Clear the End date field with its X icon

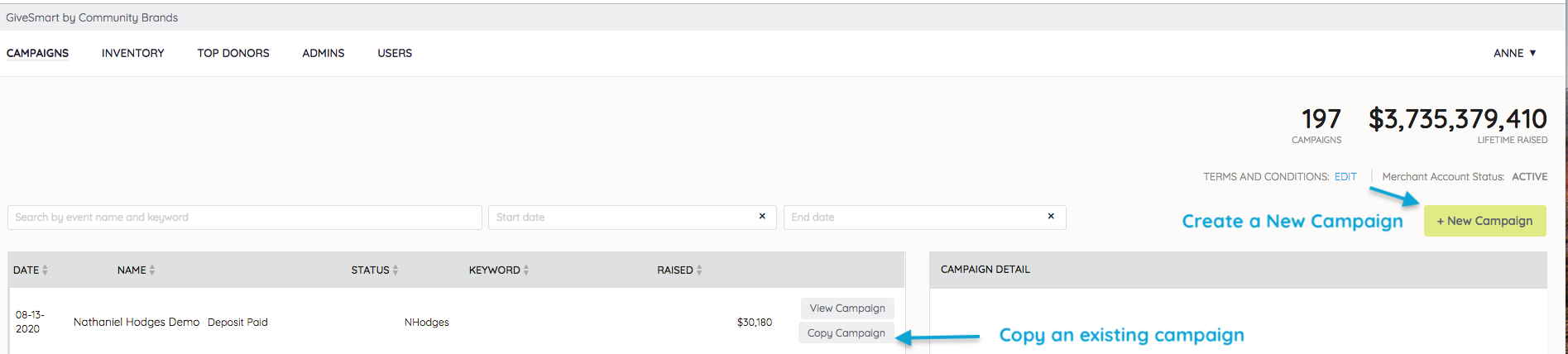(1051, 216)
